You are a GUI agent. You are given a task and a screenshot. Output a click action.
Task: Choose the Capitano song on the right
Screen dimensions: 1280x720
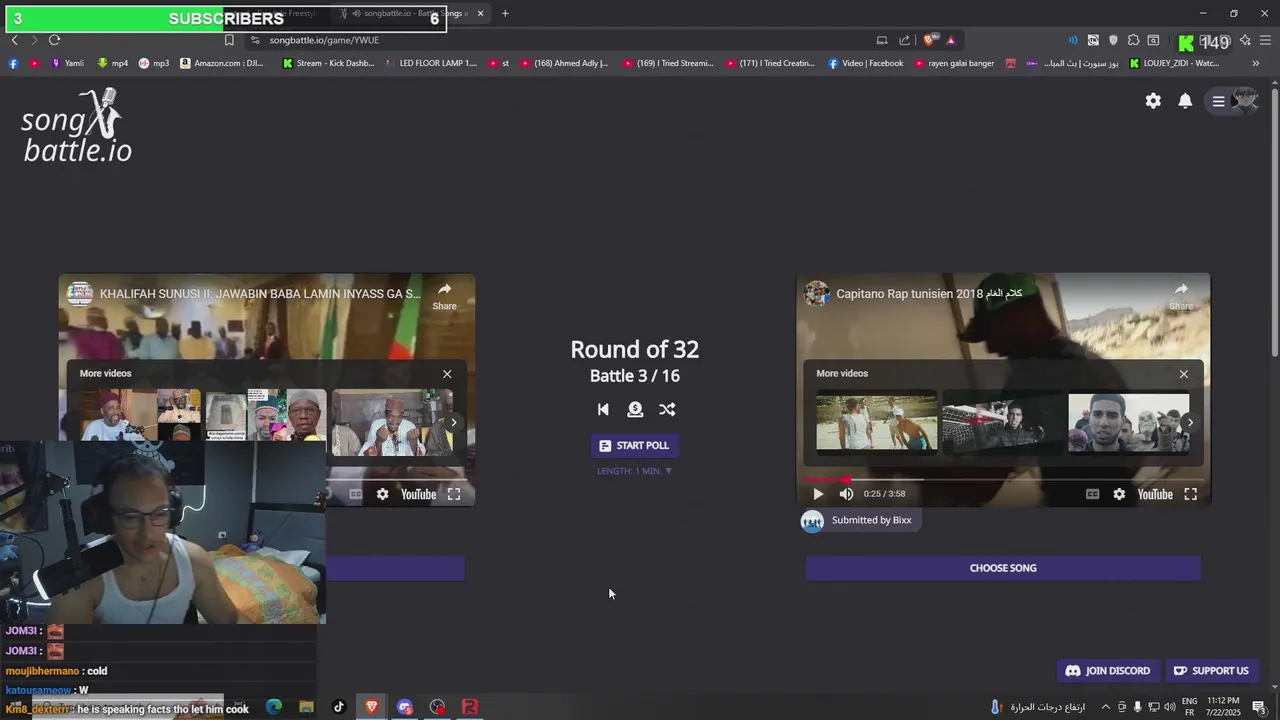1003,568
